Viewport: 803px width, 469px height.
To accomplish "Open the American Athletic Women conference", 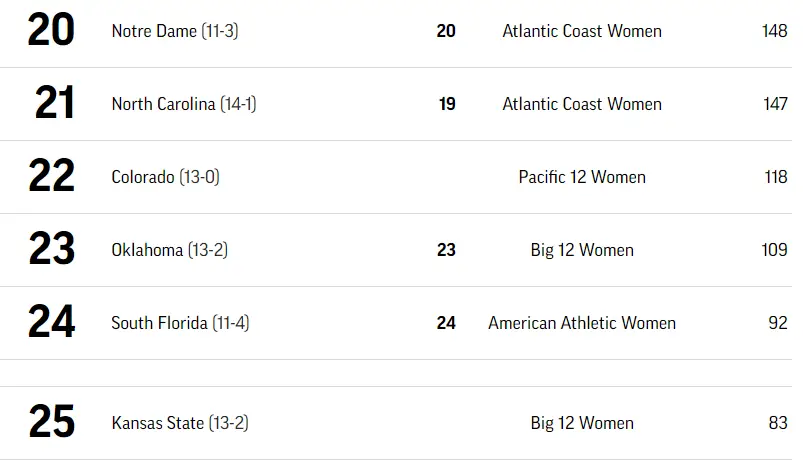I will tap(582, 323).
